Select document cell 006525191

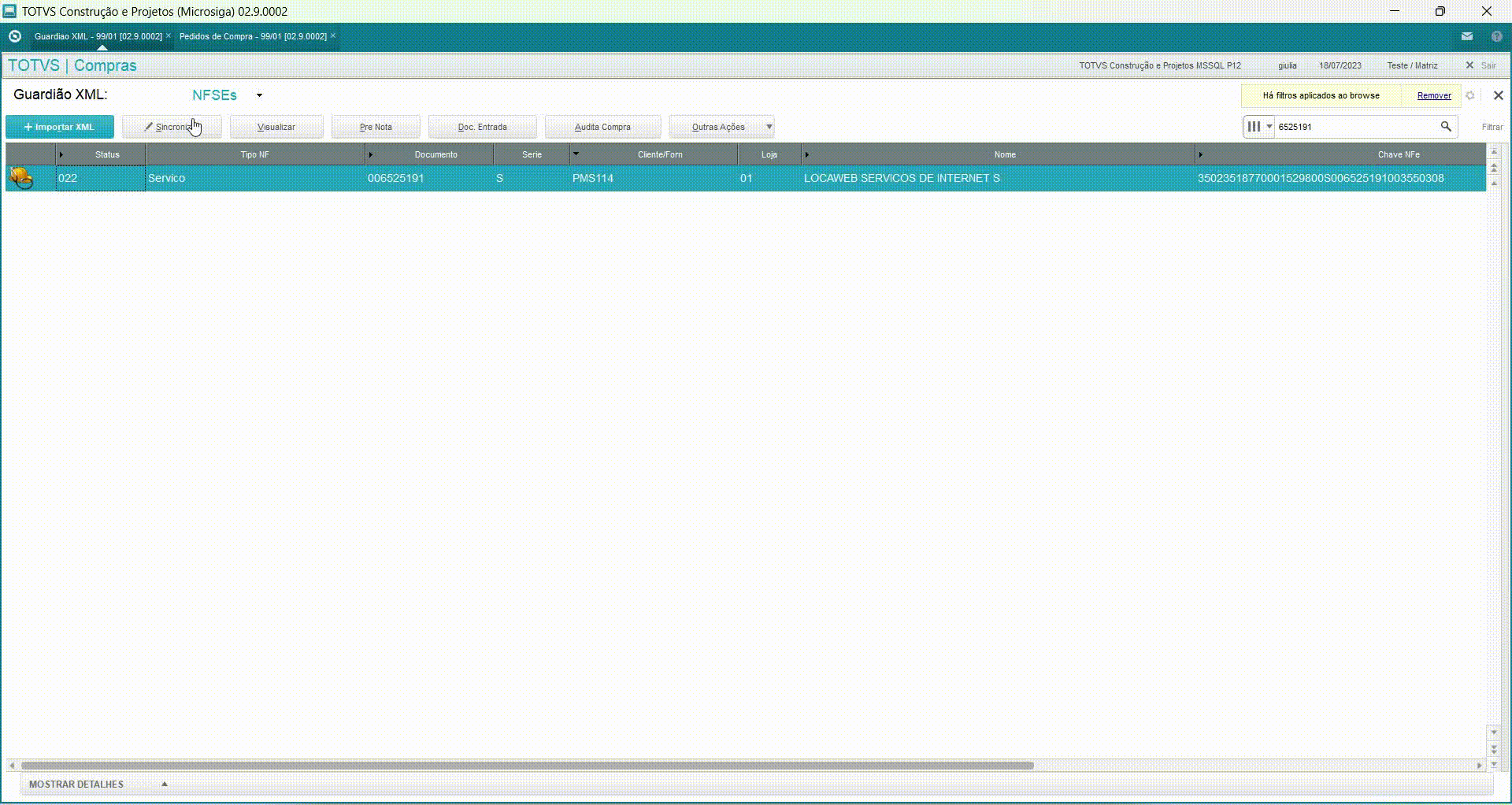(429, 178)
